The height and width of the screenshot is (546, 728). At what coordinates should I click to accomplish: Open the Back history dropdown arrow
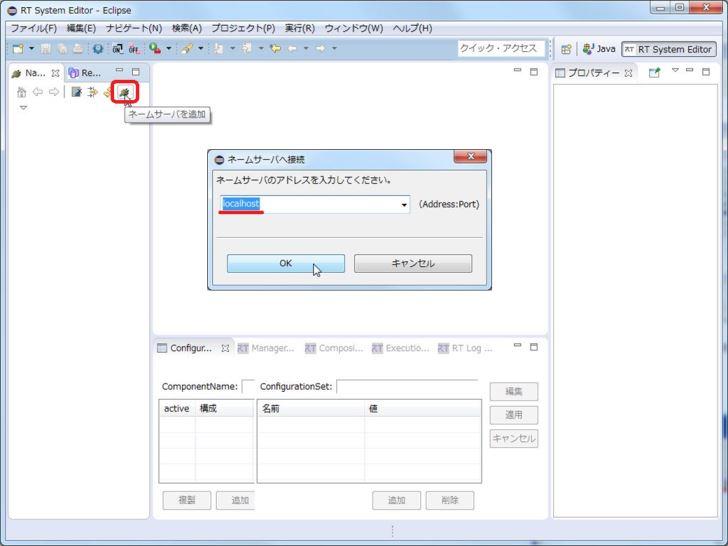(x=306, y=48)
